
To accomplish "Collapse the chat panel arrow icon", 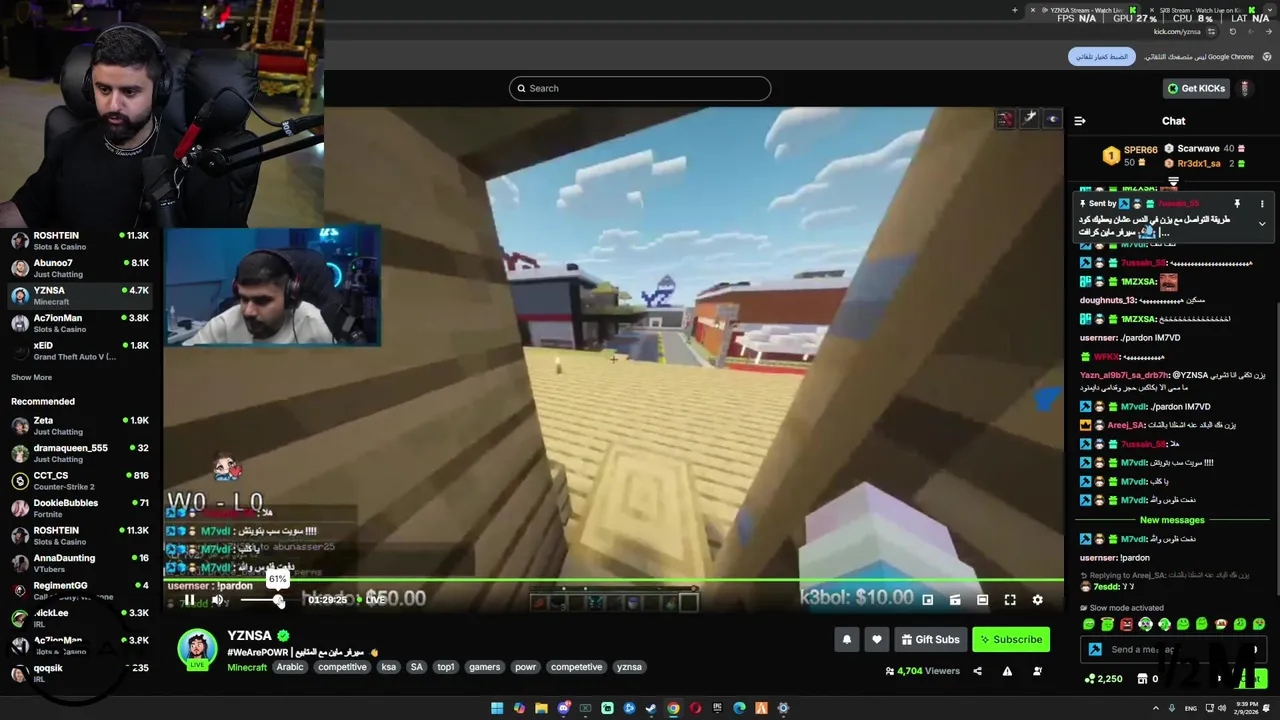I will (1080, 121).
